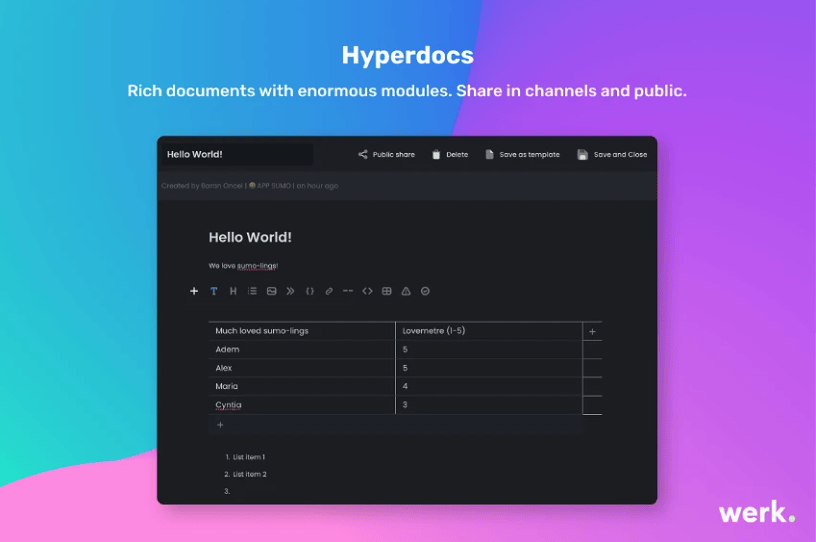This screenshot has width=816, height=542.
Task: Insert a divider with the dashes icon
Action: click(x=348, y=291)
